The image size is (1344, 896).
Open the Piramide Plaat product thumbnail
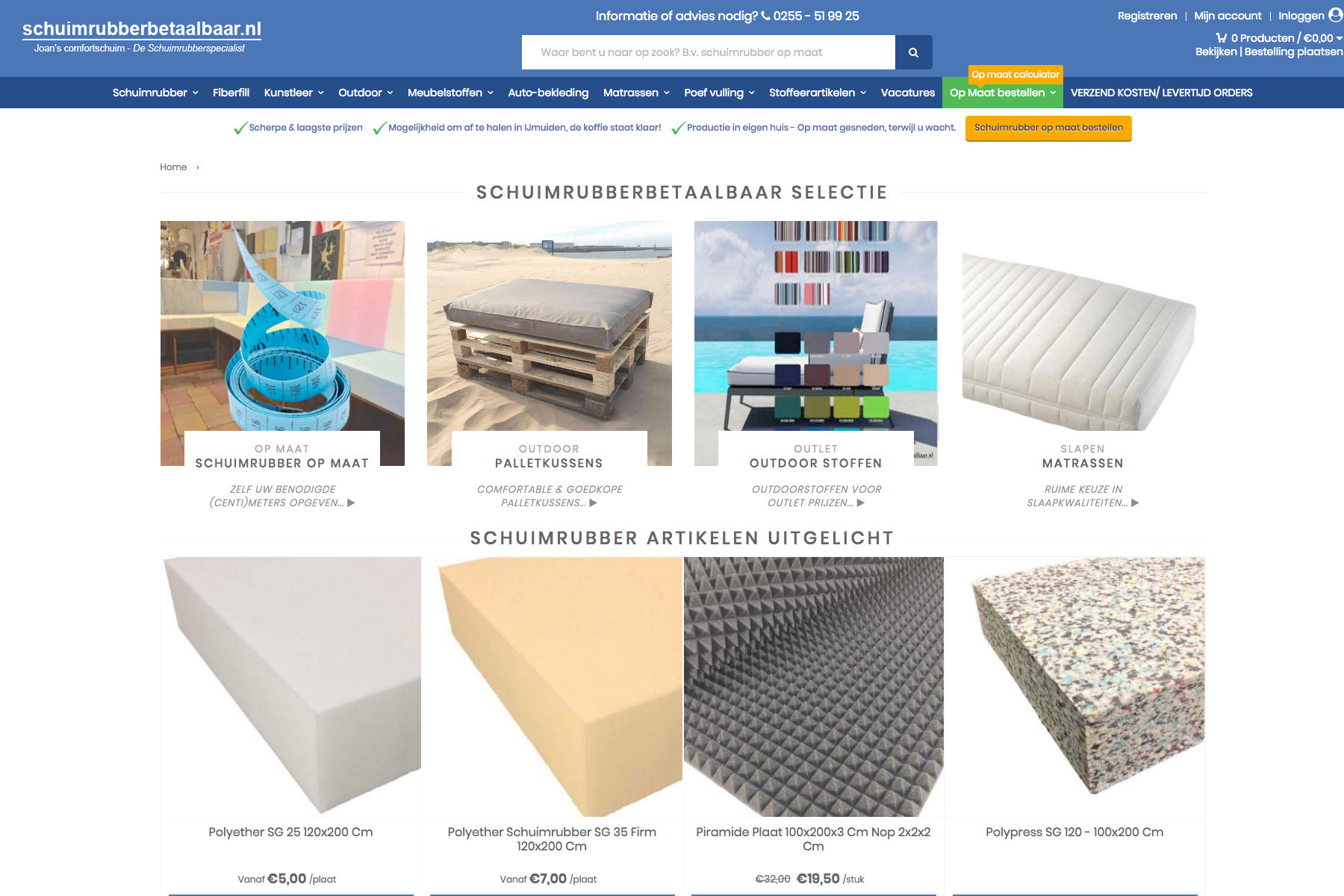coord(814,687)
